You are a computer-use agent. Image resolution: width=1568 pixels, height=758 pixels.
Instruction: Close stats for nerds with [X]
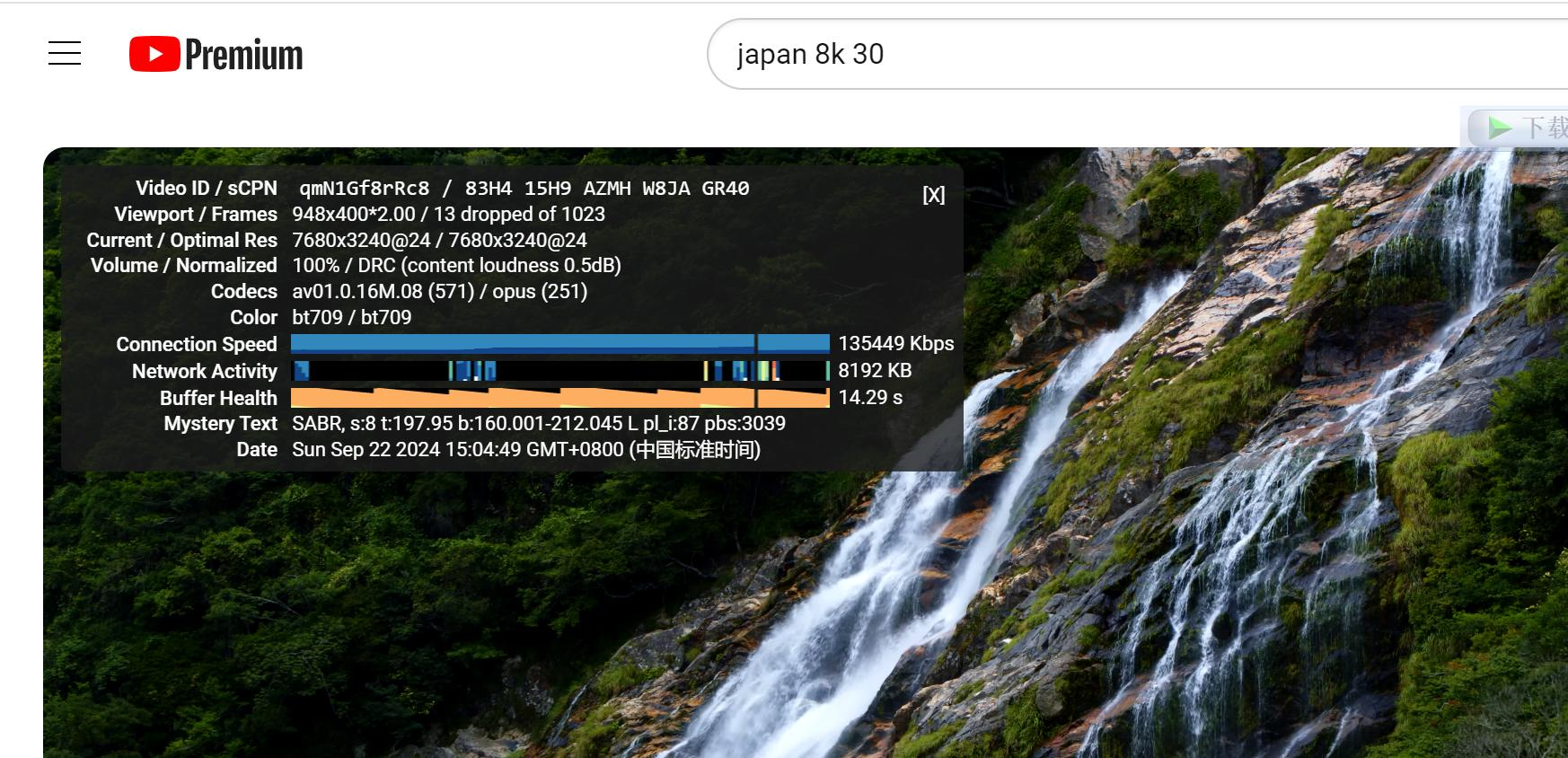(x=934, y=195)
